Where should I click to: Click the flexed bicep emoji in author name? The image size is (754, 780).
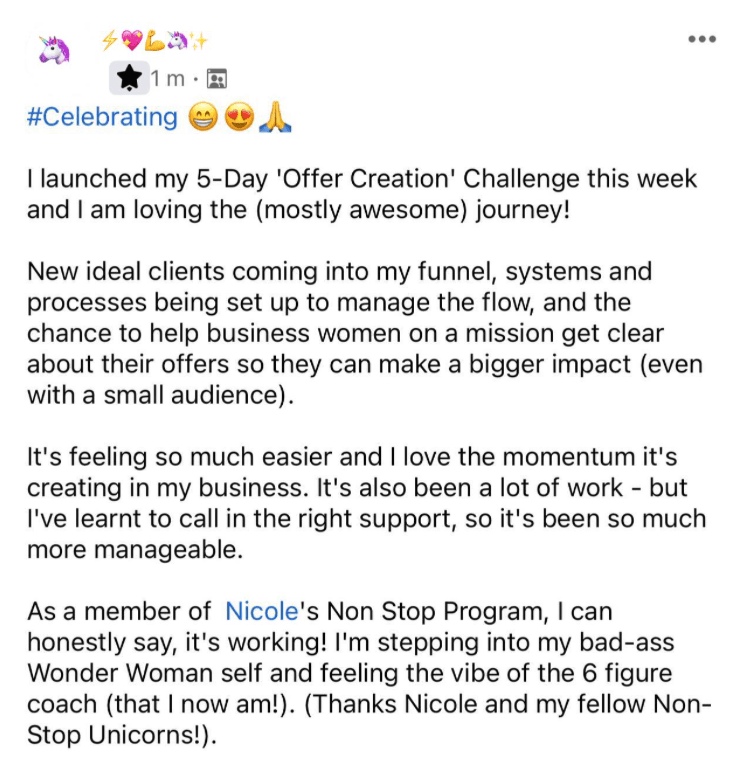(154, 40)
